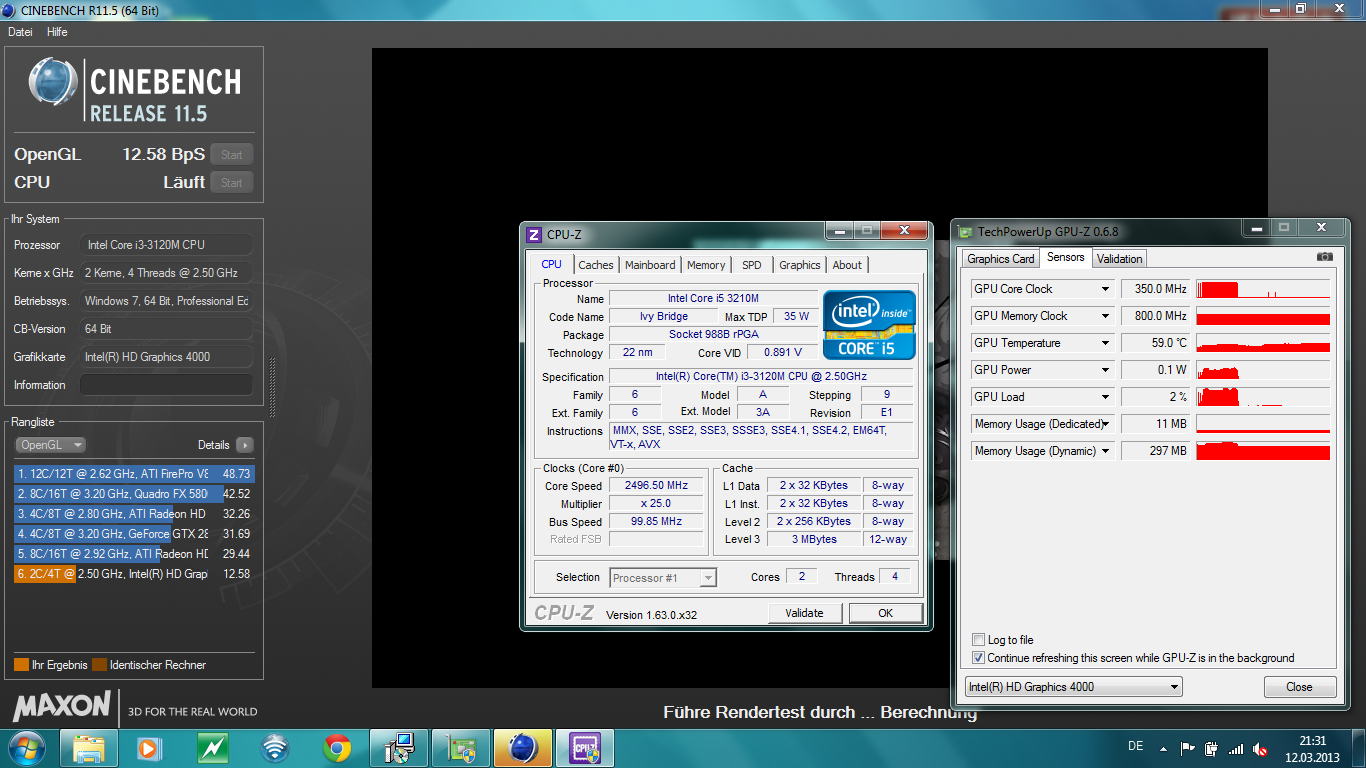1366x768 pixels.
Task: Click the ranking Details arrow button
Action: click(x=244, y=445)
